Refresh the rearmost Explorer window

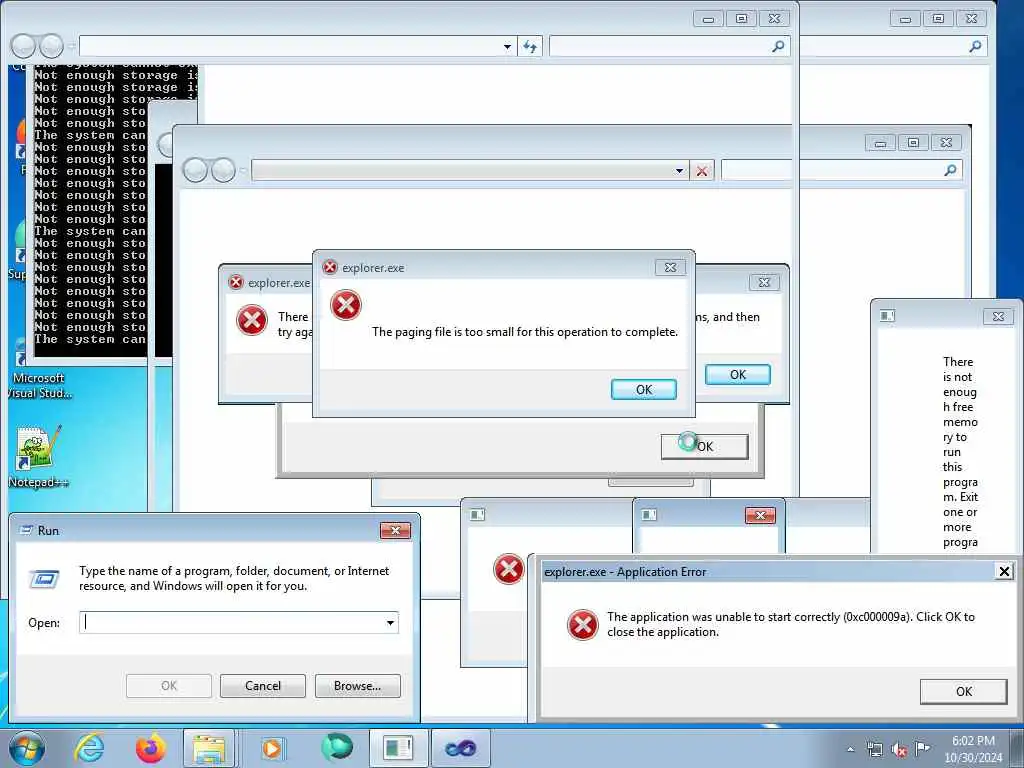(530, 46)
